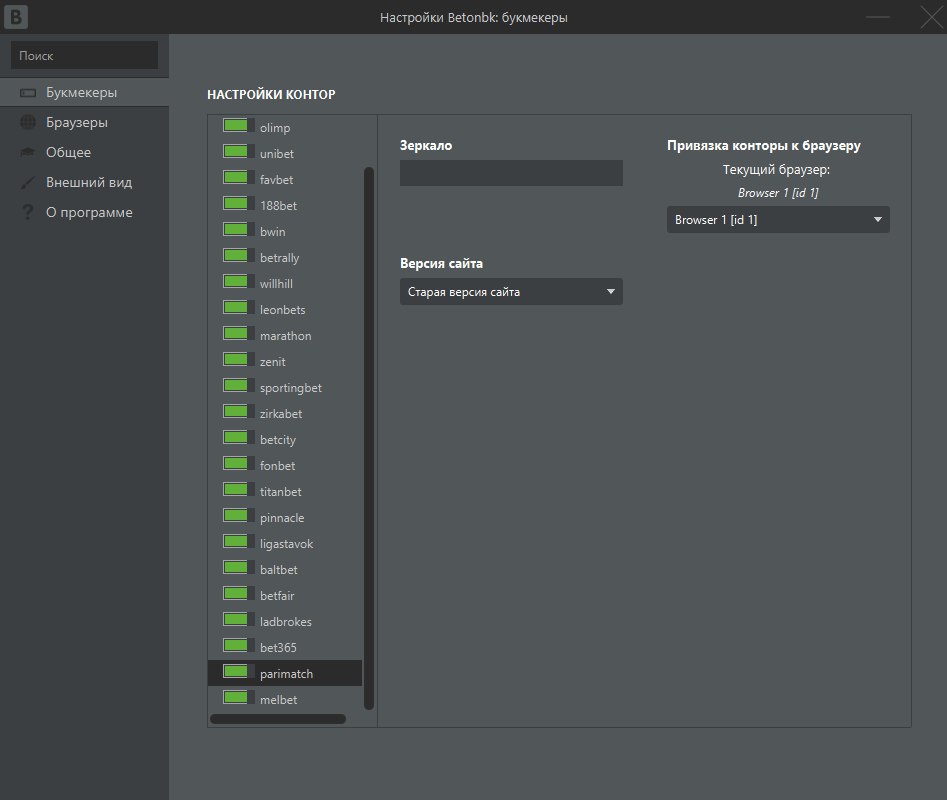Go to the Общее section

coord(85,152)
